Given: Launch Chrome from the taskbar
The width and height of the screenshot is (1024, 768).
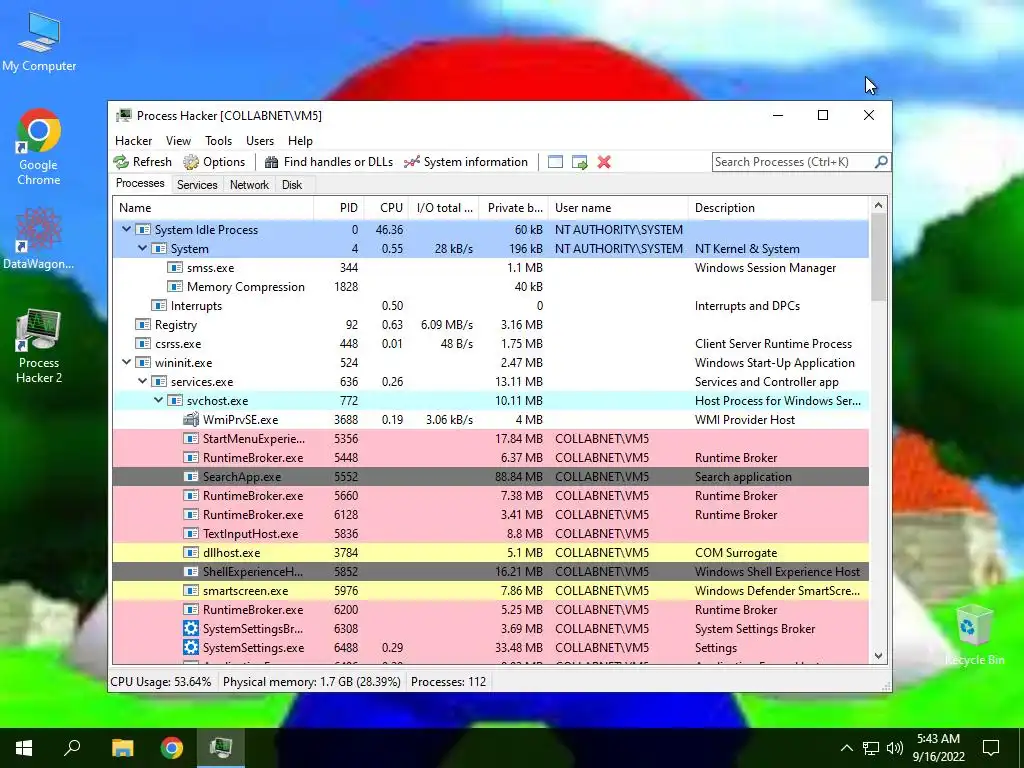Looking at the screenshot, I should 172,748.
